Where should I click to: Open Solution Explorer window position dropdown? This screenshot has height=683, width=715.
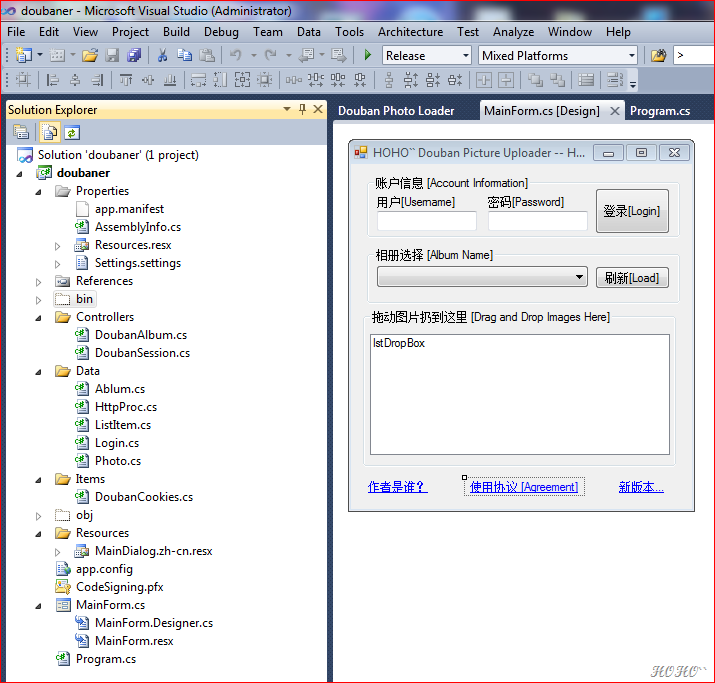[287, 109]
